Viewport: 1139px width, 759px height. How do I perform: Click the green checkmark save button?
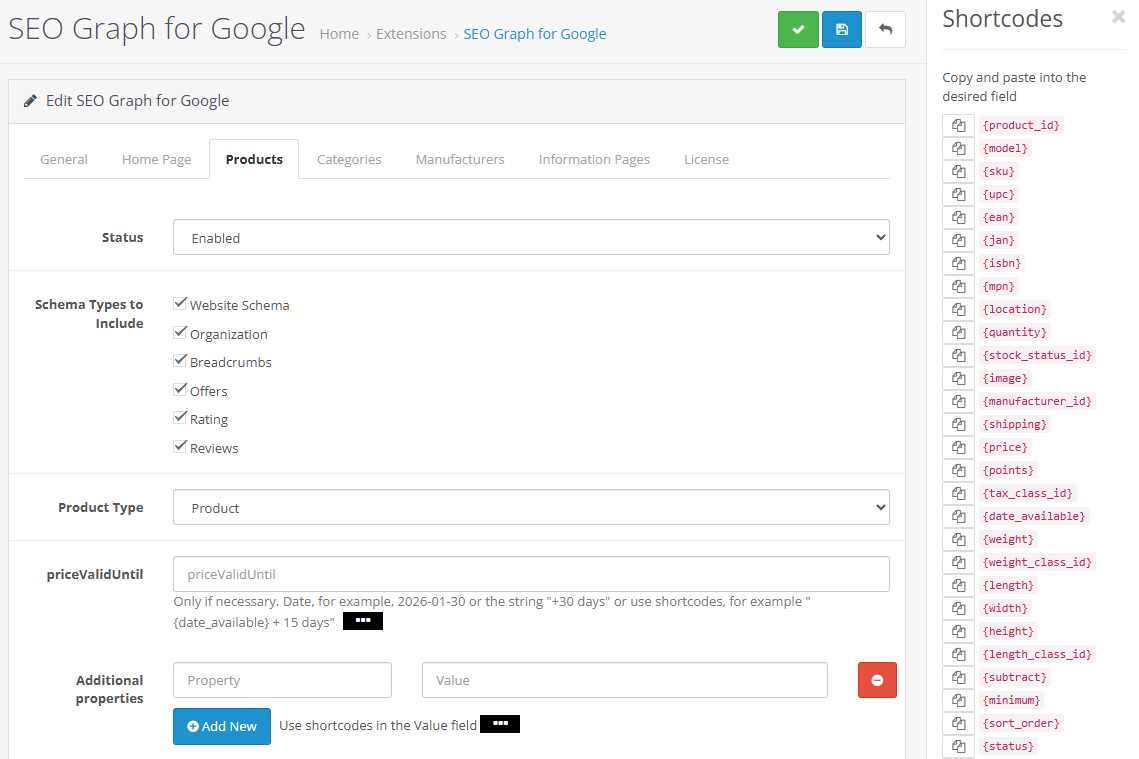coord(798,30)
